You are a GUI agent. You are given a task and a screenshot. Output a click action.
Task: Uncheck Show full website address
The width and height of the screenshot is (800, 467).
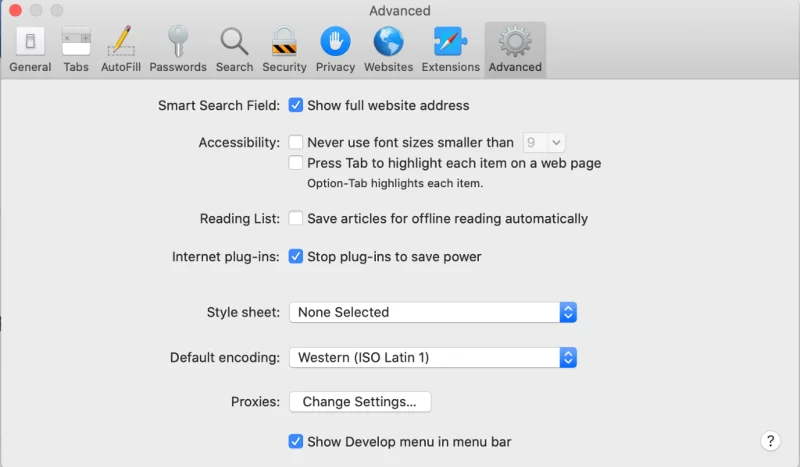(295, 105)
